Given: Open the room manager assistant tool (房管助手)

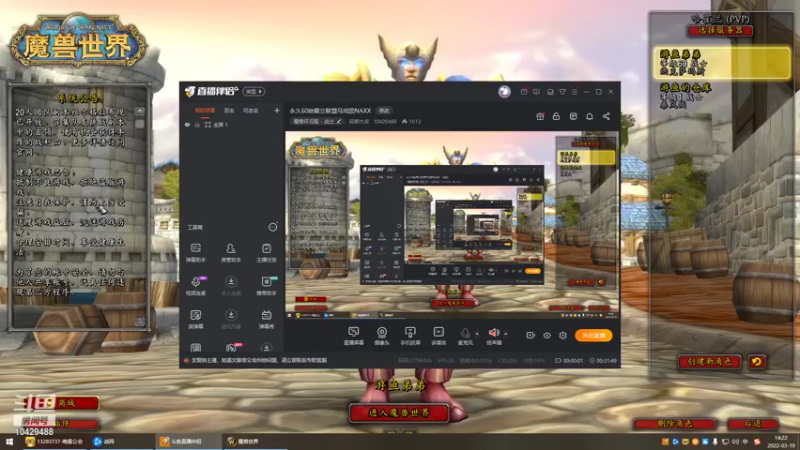Looking at the screenshot, I should pos(231,252).
